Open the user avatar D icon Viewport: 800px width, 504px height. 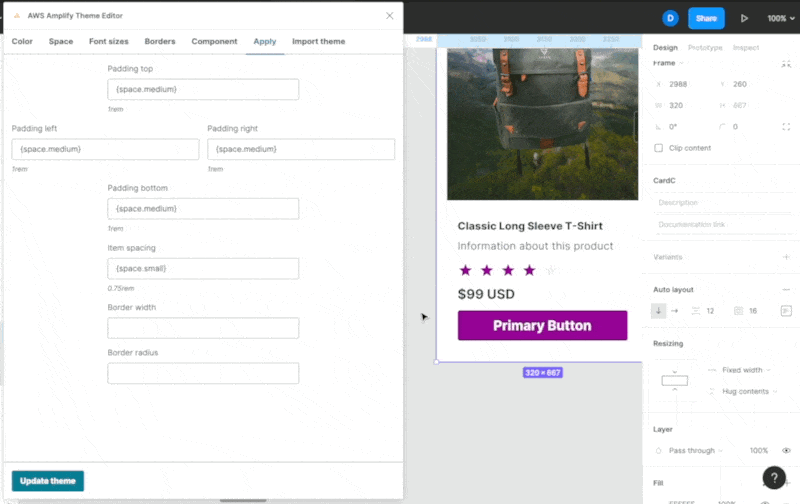point(670,18)
